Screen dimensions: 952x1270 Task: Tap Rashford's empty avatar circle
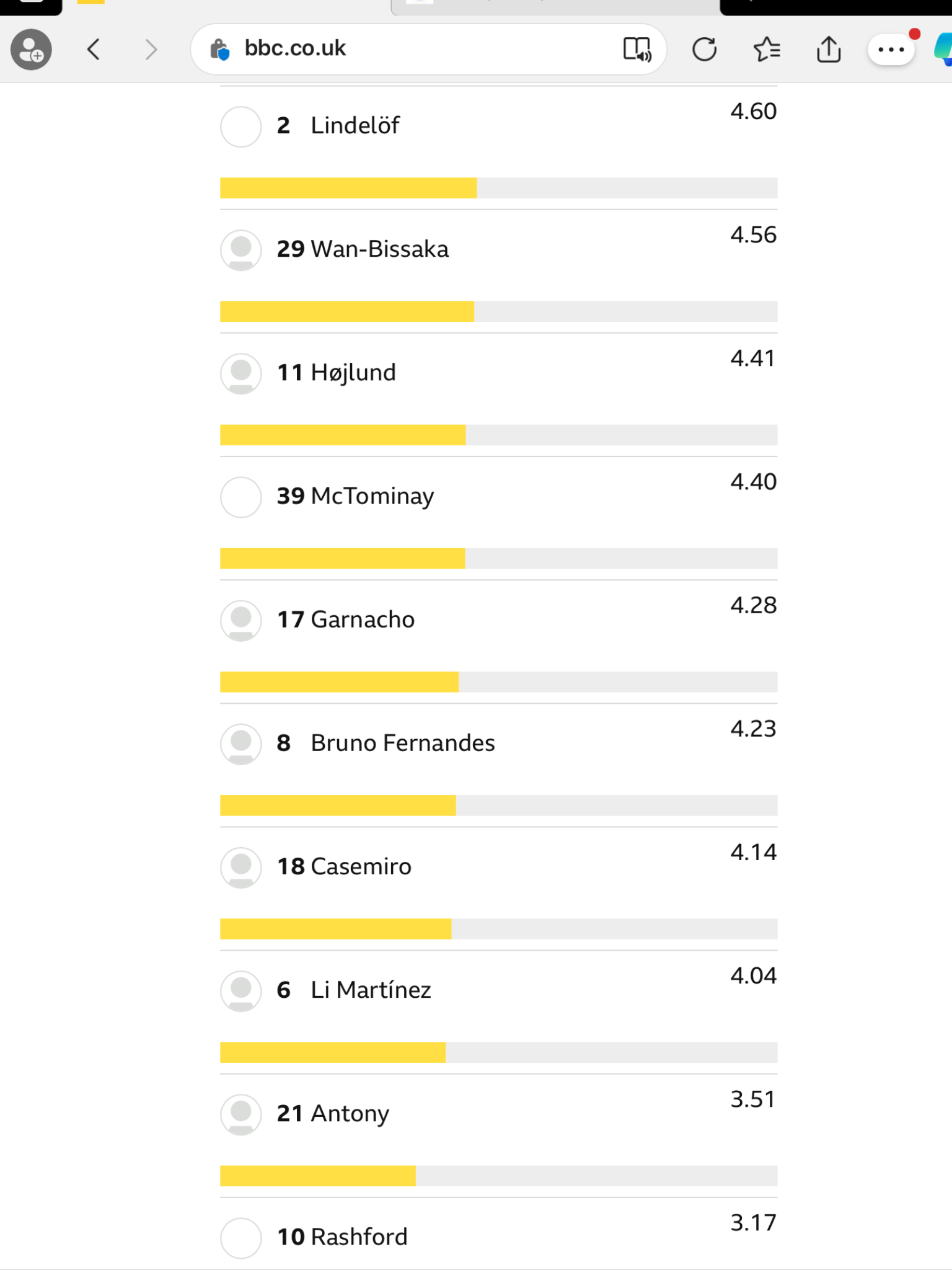click(241, 1238)
